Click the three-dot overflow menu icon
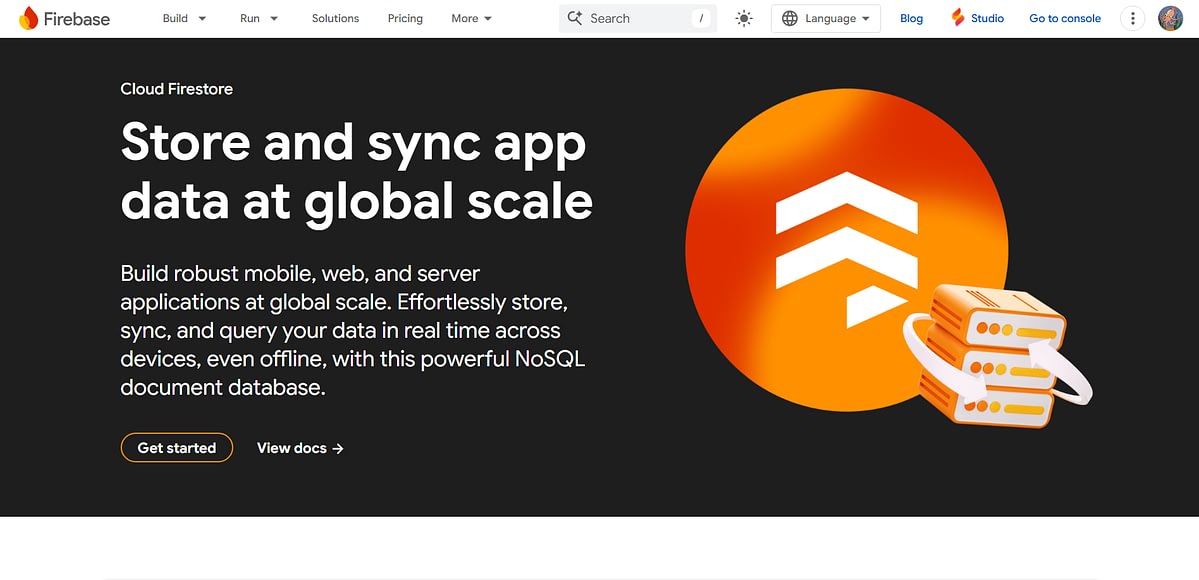 click(x=1132, y=17)
